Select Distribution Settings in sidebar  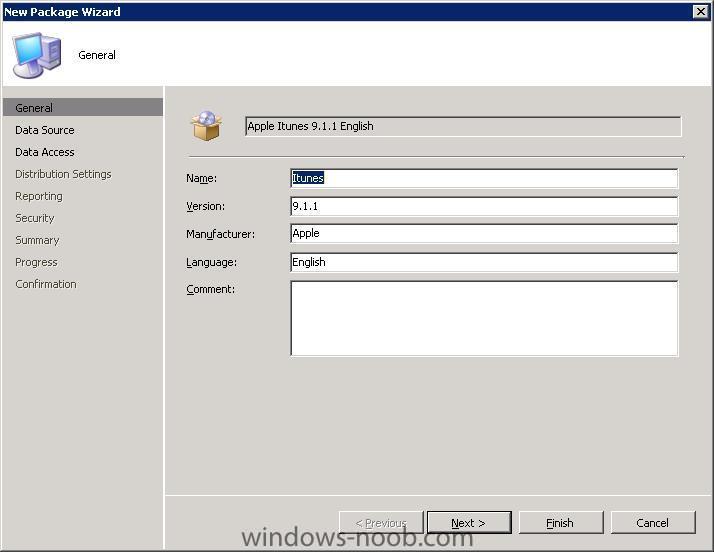[x=63, y=174]
